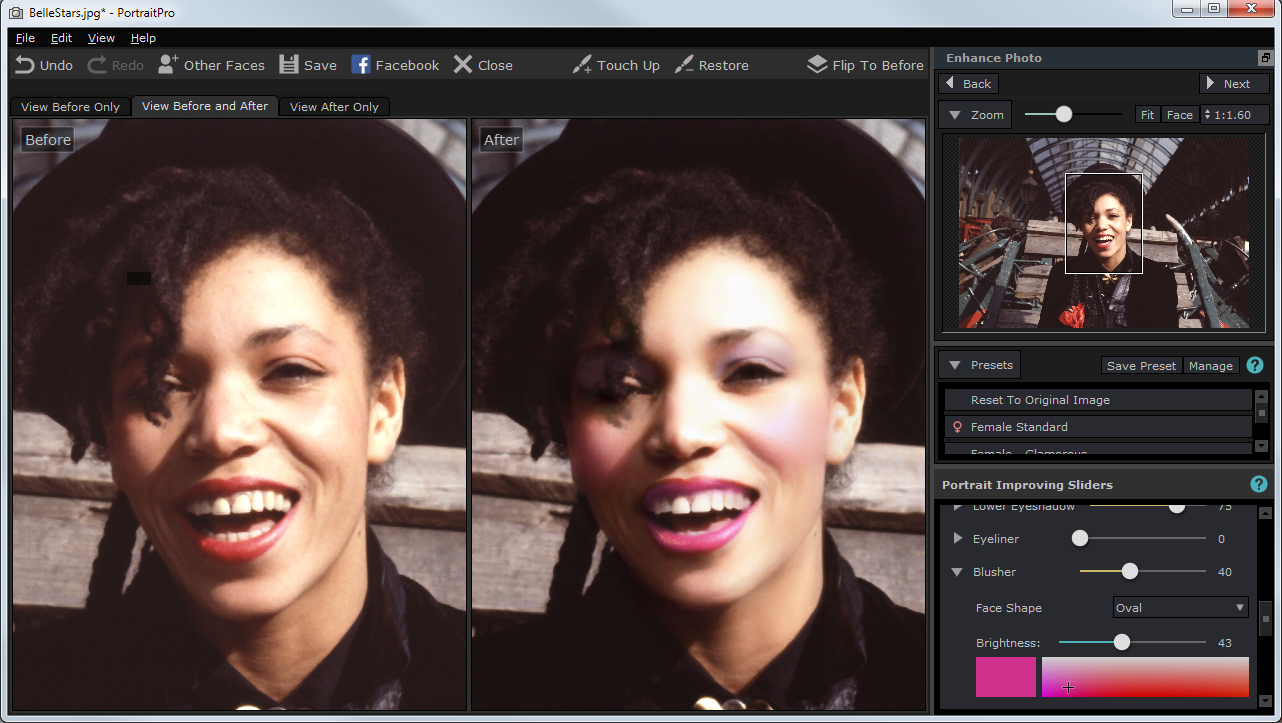Click the Brightness value 43
The width and height of the screenshot is (1282, 723).
pyautogui.click(x=1225, y=643)
